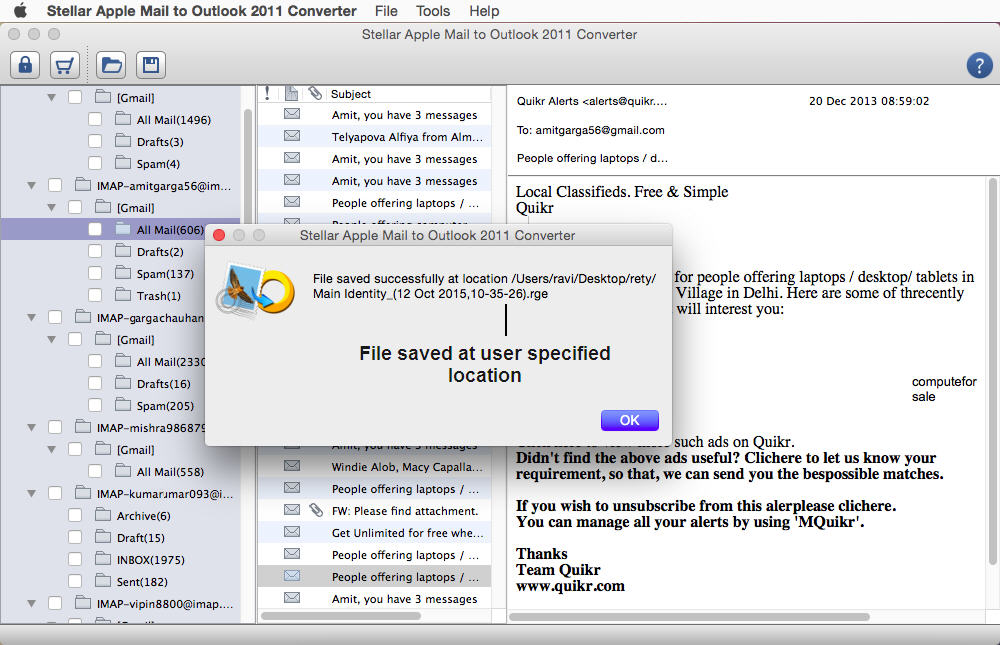Click envelope icon of FW: Please find attachment

292,510
